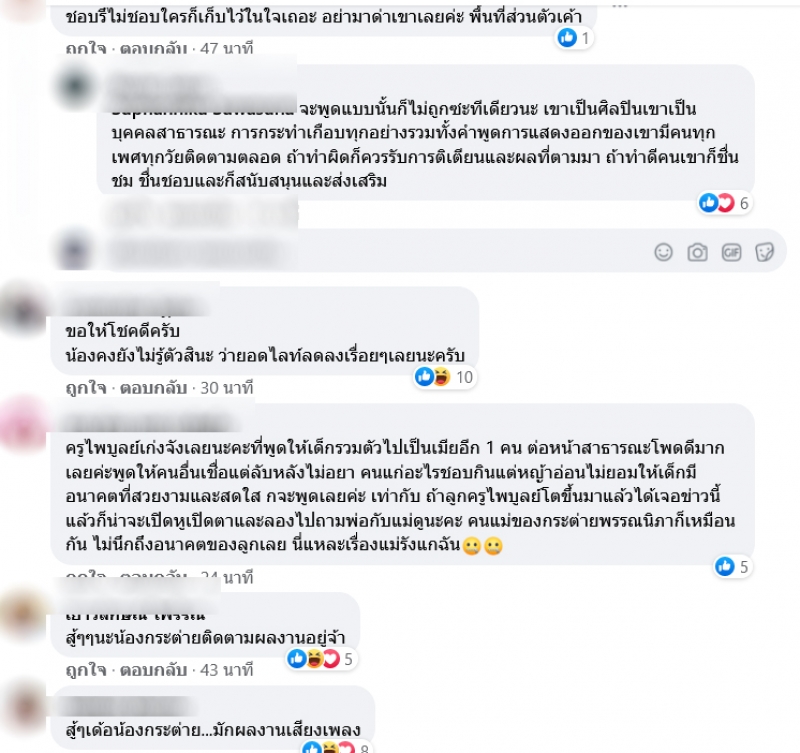
Task: Open the sticker picker in the reply box
Action: click(x=764, y=252)
